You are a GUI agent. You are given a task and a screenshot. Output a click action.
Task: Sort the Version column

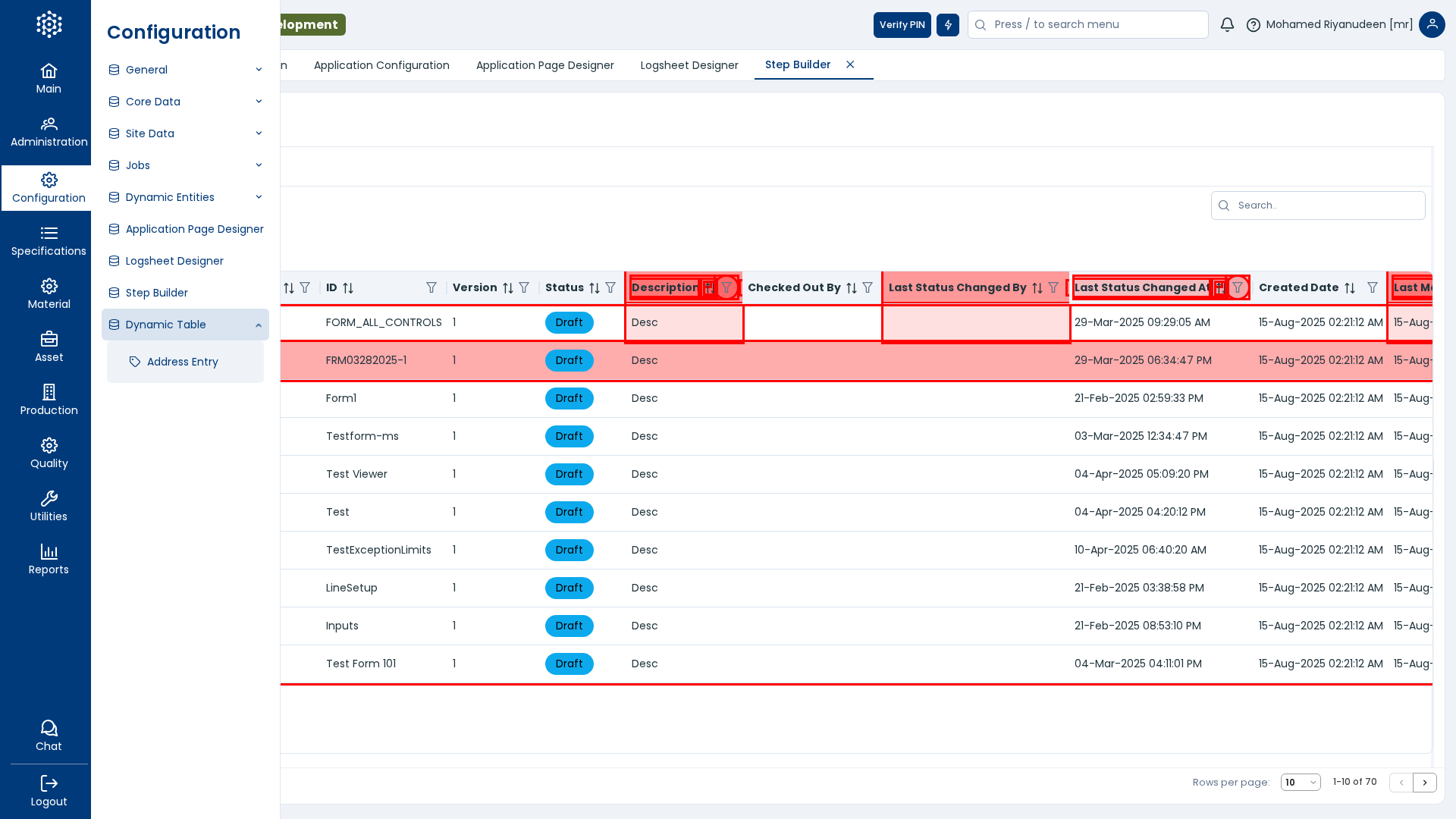click(508, 288)
